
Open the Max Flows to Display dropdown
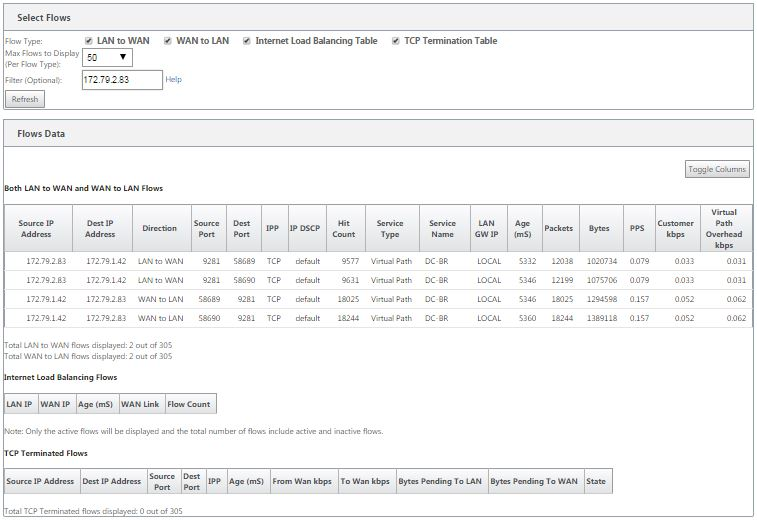pos(107,57)
